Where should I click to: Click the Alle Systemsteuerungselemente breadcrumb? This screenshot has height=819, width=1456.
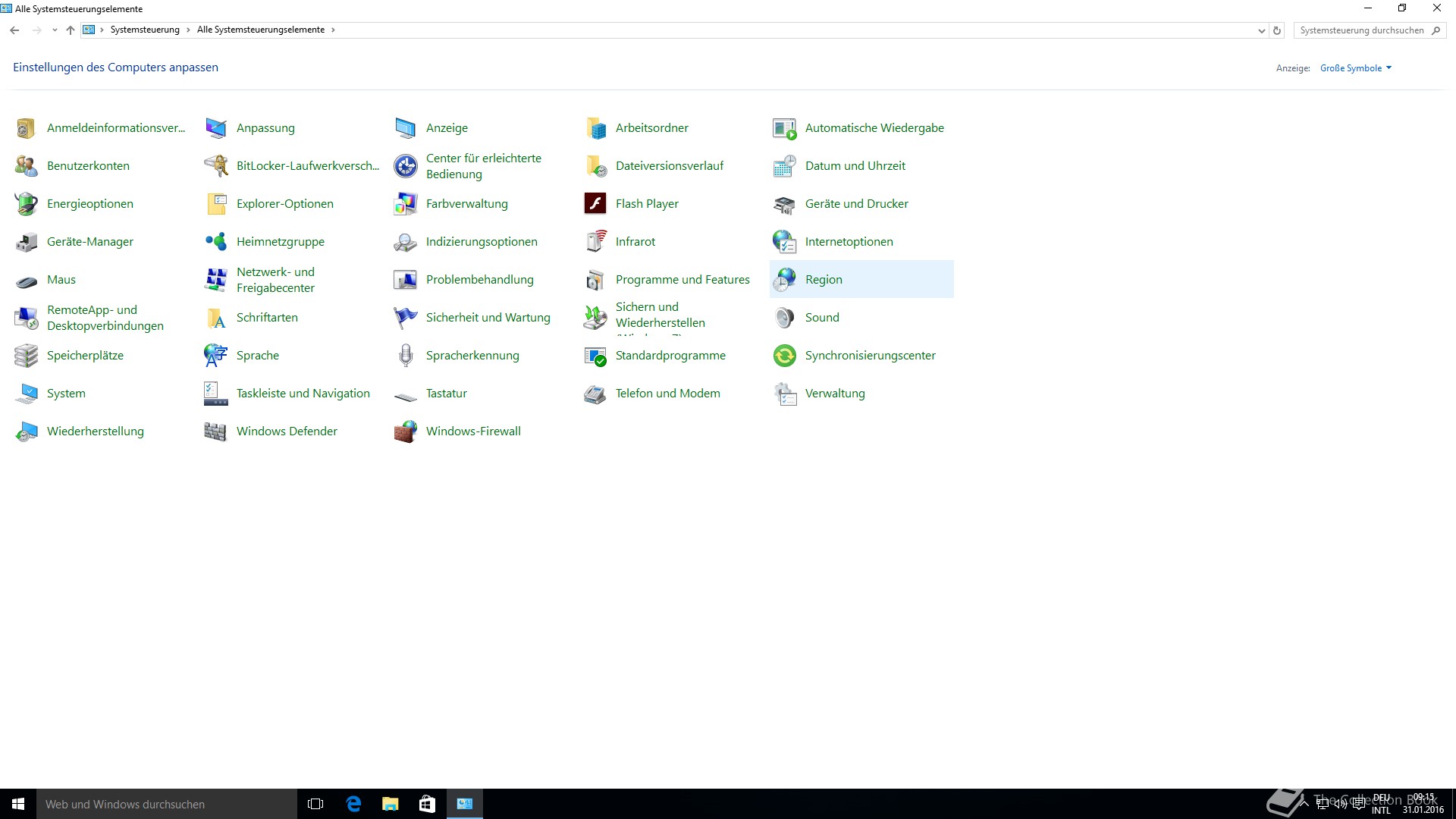261,30
